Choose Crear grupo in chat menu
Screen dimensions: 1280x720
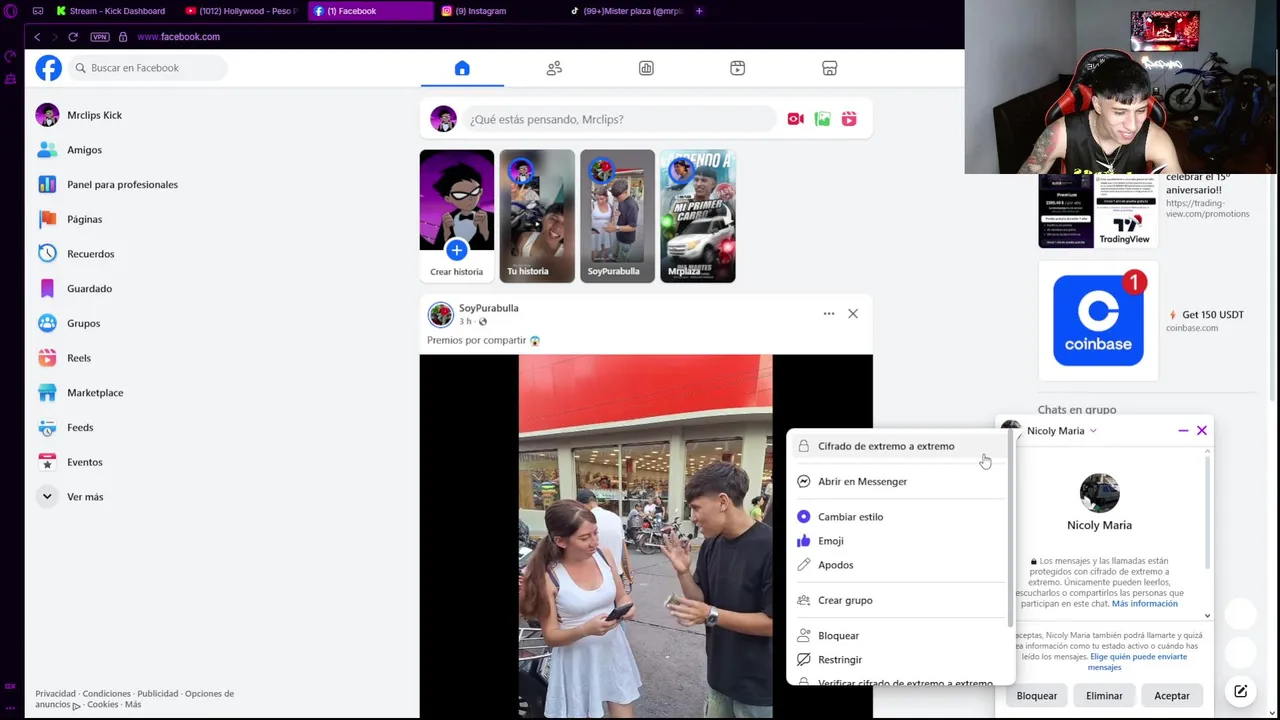pyautogui.click(x=898, y=600)
